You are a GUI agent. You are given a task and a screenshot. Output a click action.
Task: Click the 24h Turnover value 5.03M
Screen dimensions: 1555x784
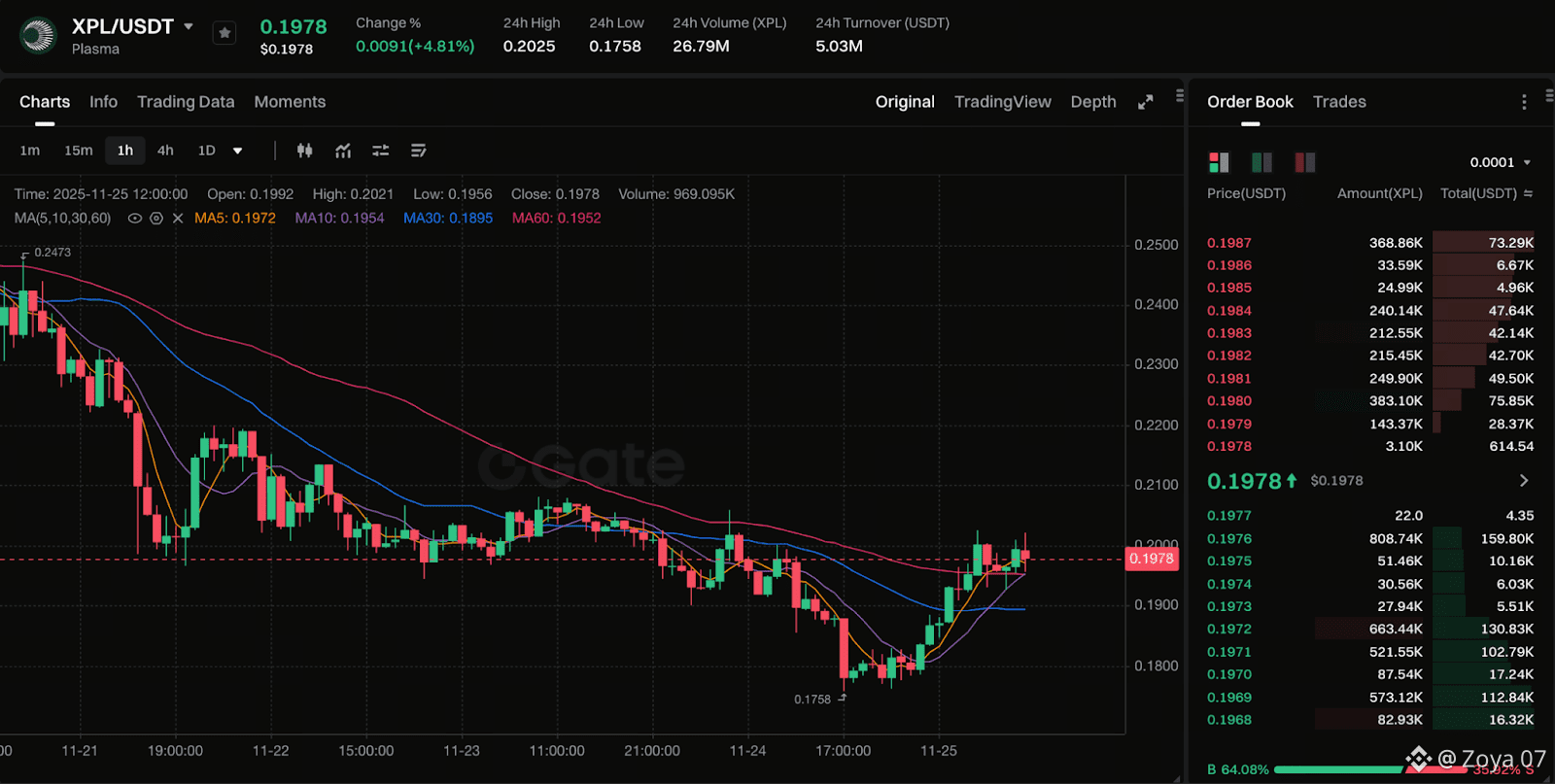839,46
